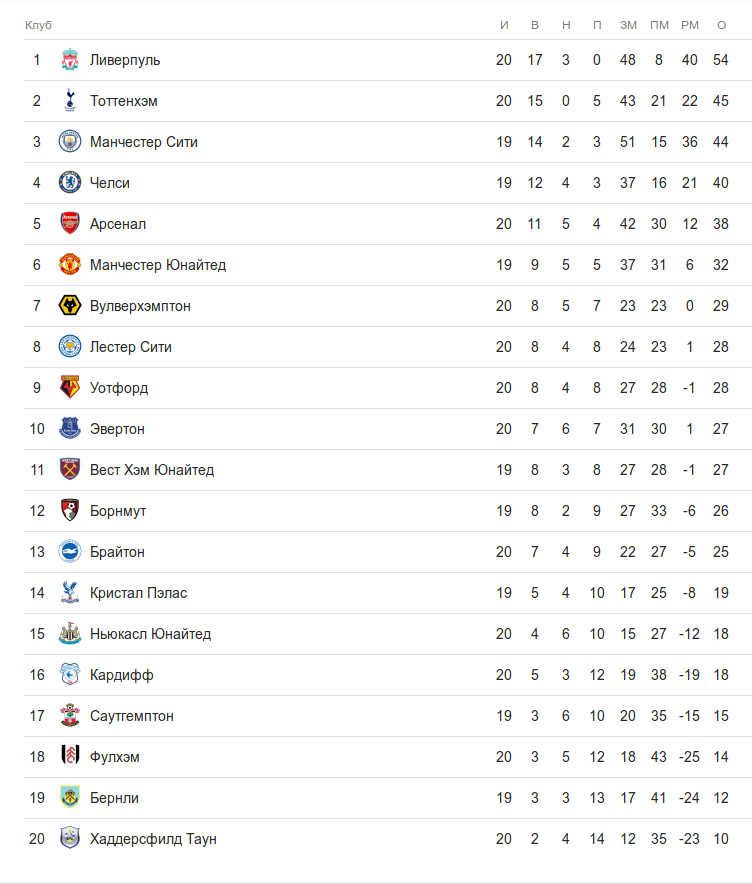Click the Everton club crest icon
The image size is (752, 884).
click(69, 429)
